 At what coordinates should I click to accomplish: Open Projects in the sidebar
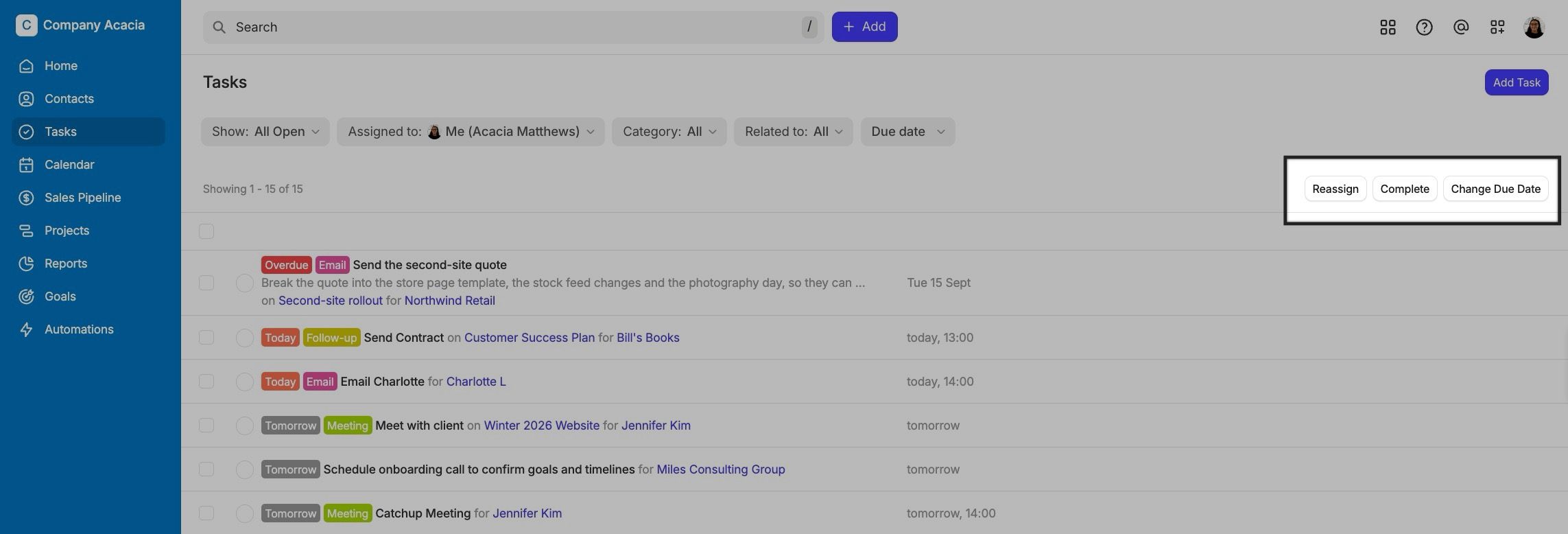tap(88, 231)
